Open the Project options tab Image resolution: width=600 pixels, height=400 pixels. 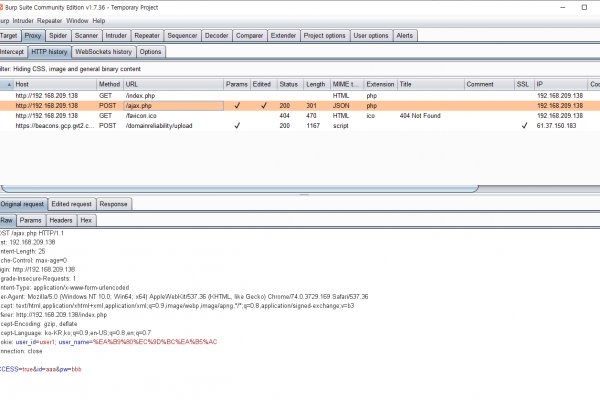coord(325,35)
